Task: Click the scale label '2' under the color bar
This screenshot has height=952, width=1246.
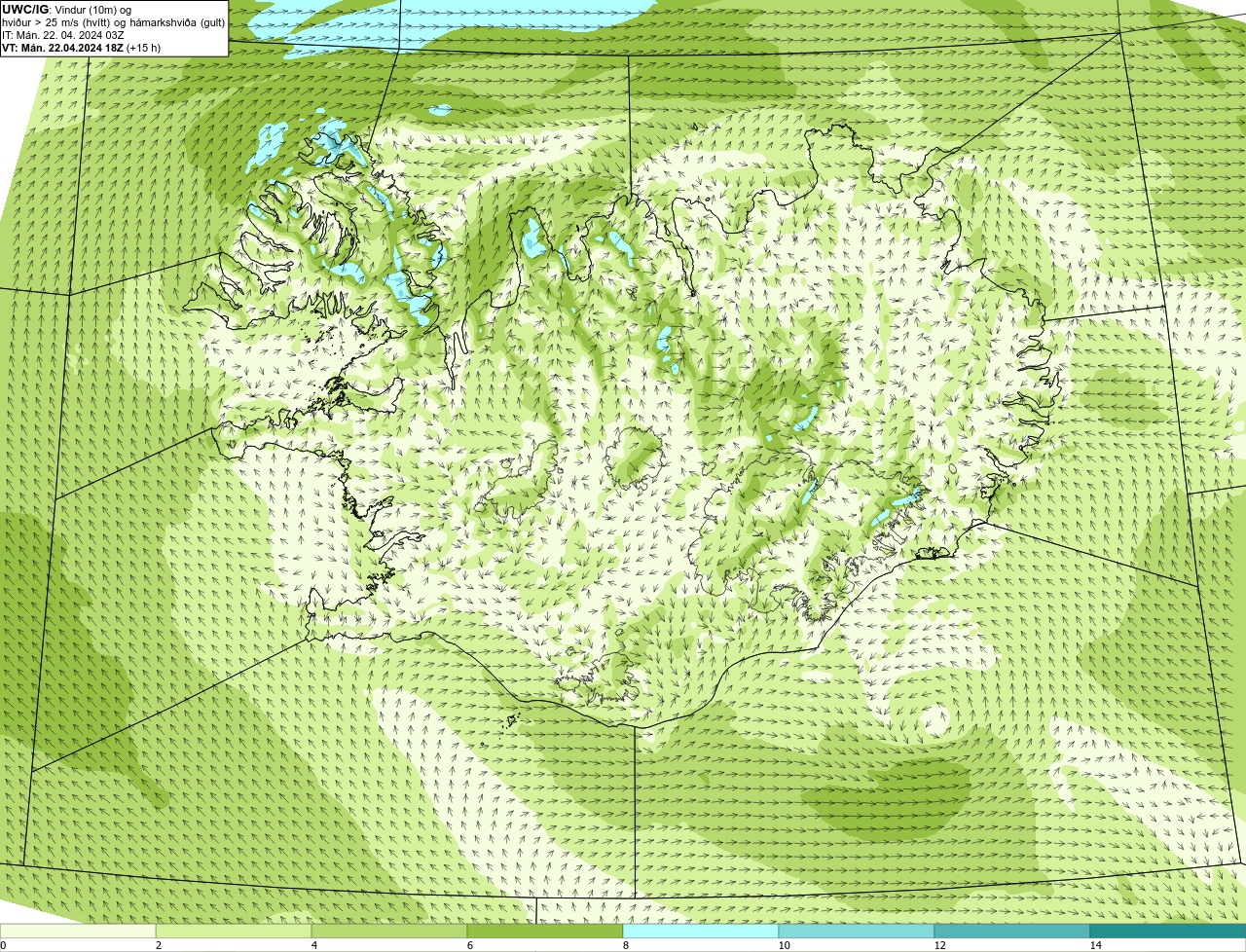Action: pos(158,945)
